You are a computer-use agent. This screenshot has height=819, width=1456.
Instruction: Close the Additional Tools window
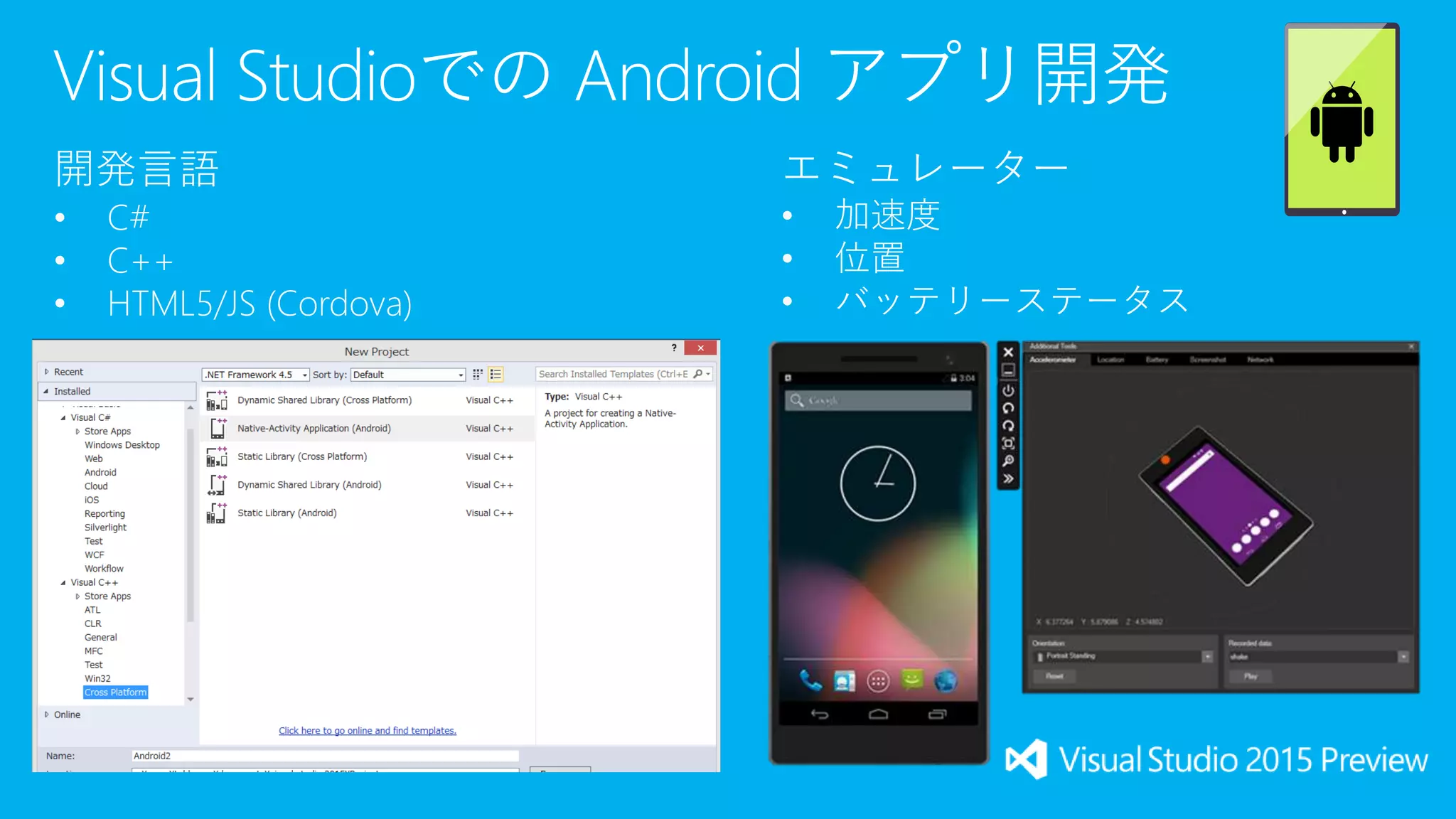pyautogui.click(x=1412, y=346)
